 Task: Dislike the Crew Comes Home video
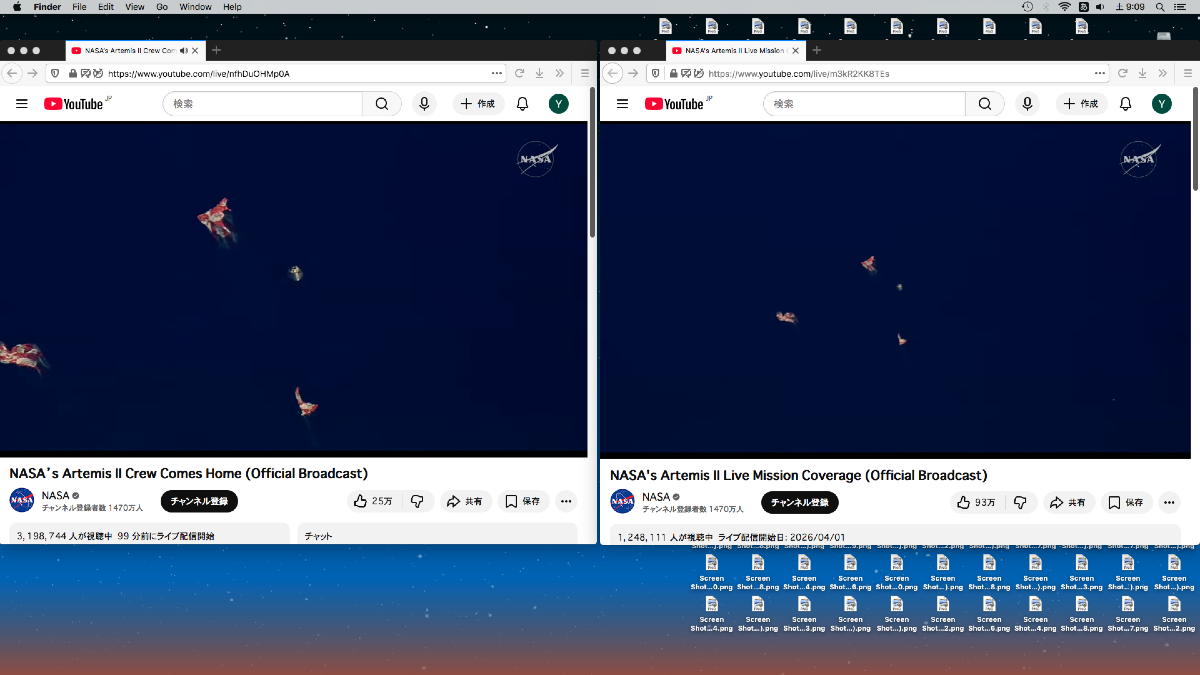(417, 501)
